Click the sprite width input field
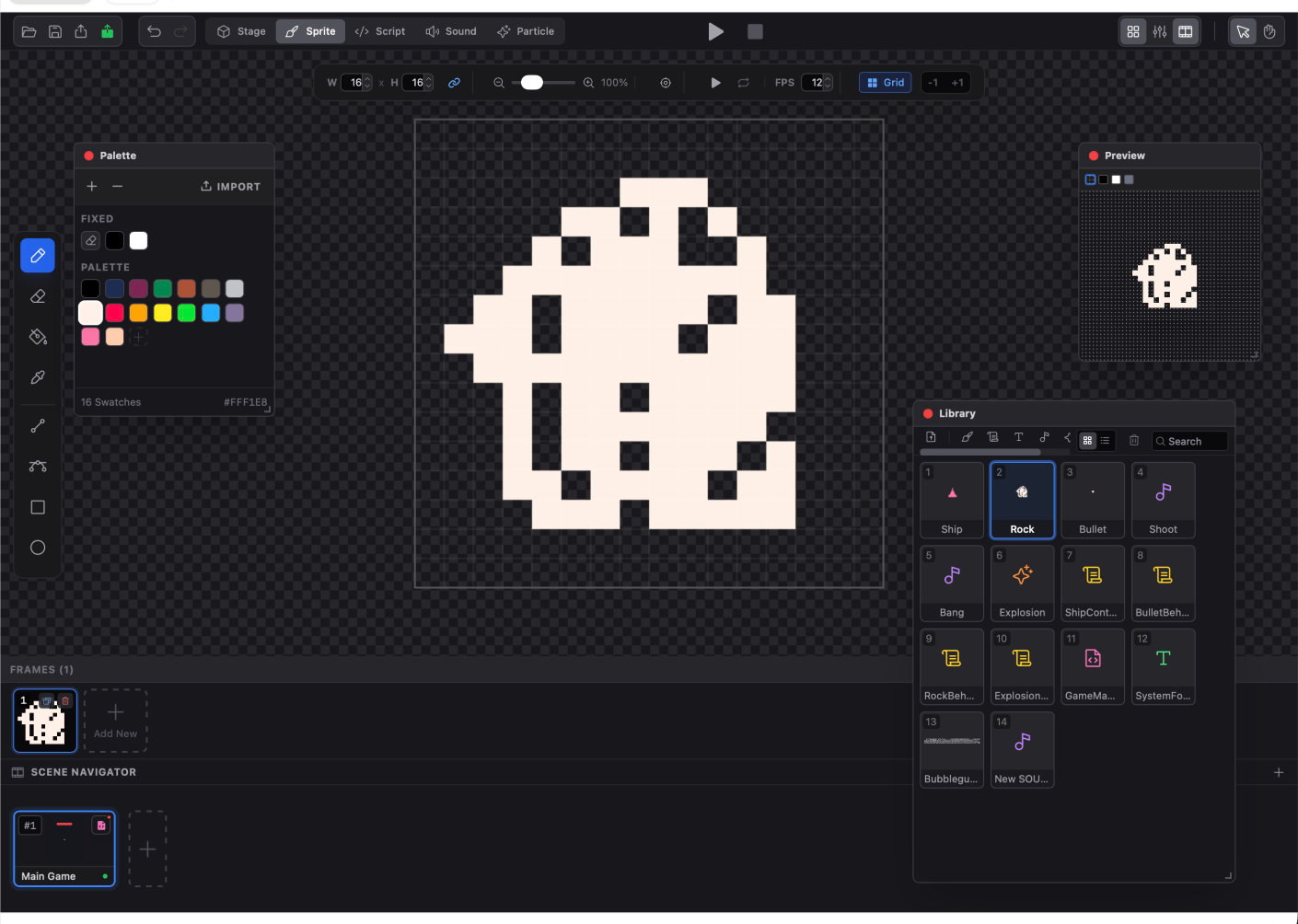The image size is (1298, 924). (356, 83)
